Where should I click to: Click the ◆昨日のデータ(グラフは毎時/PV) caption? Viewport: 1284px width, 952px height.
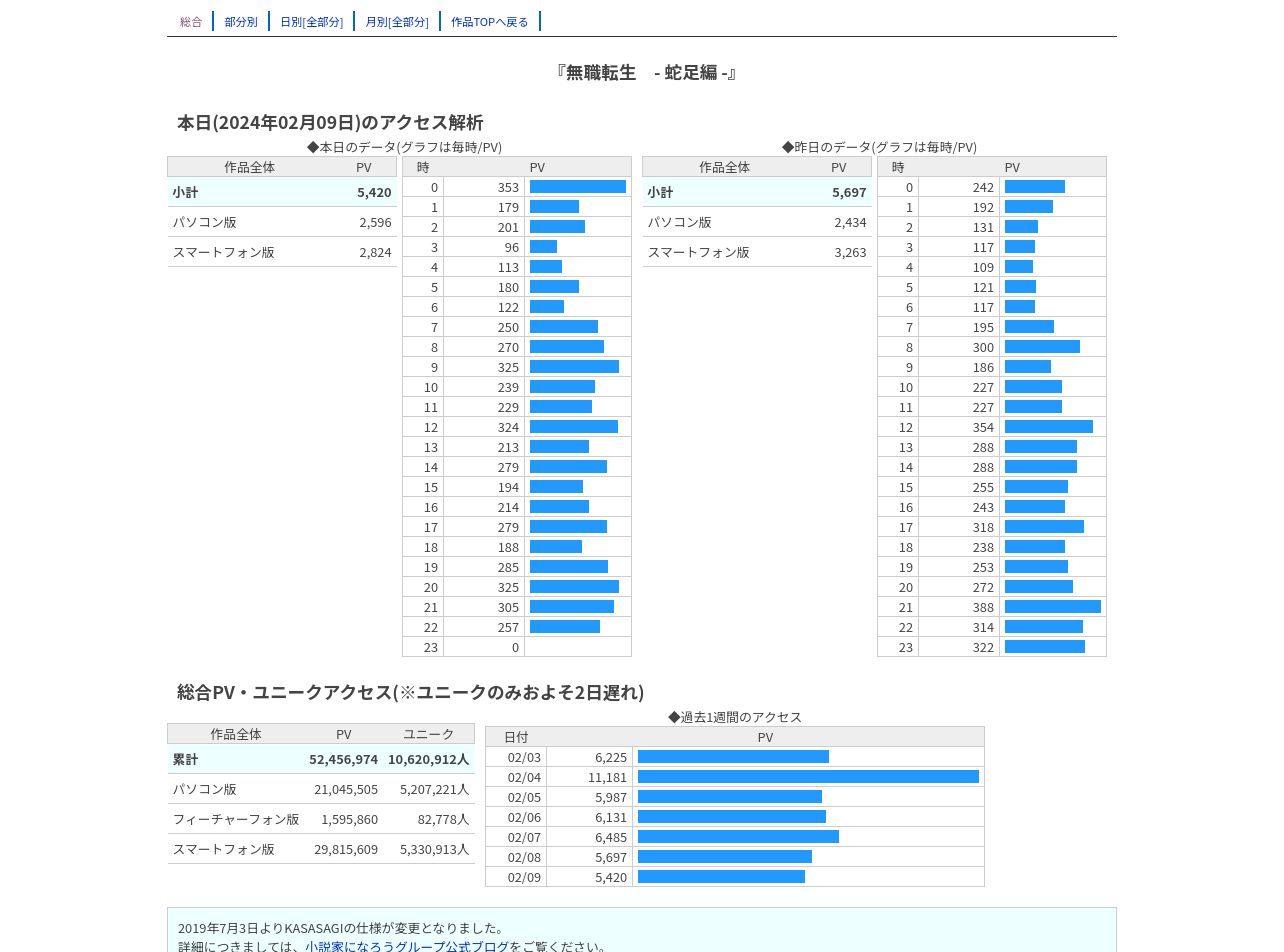pyautogui.click(x=879, y=147)
